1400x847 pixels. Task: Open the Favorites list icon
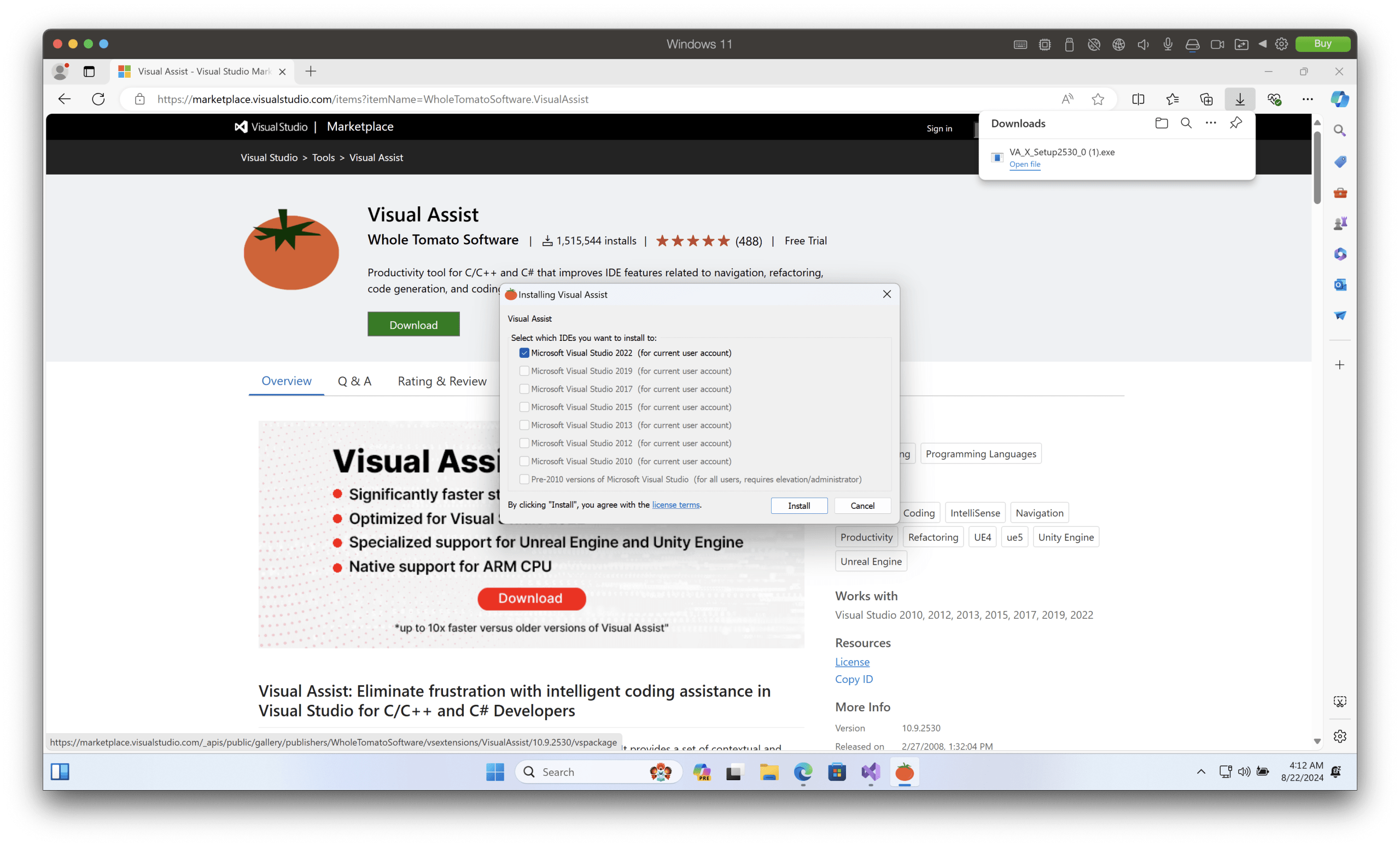tap(1172, 100)
